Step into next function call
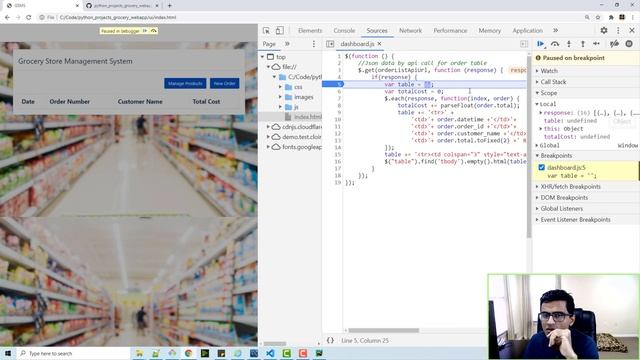 pos(569,44)
